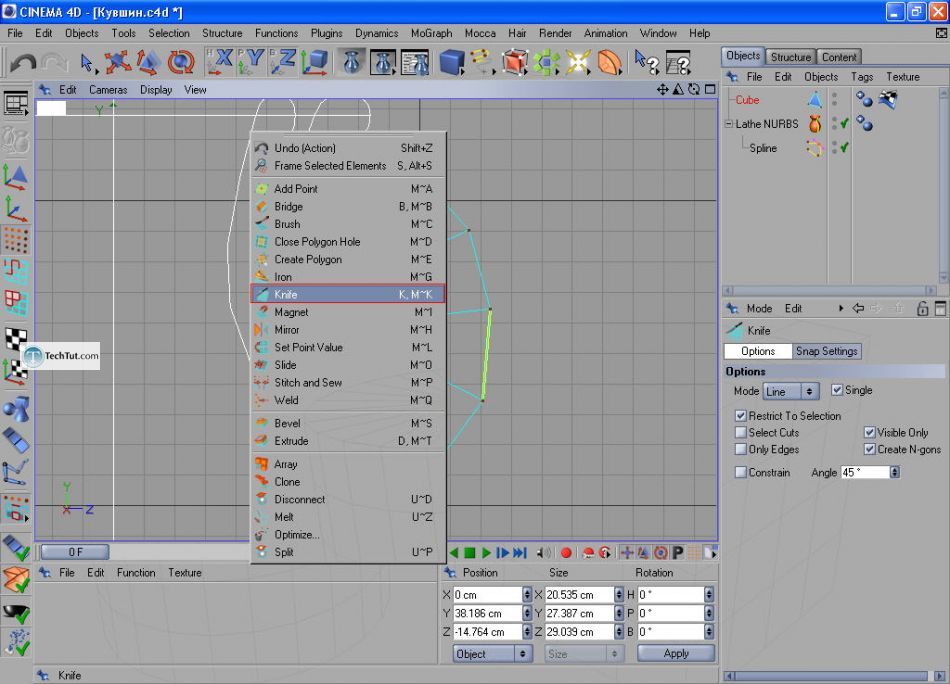Select the Cube object in Objects manager
This screenshot has width=950, height=684.
point(747,100)
